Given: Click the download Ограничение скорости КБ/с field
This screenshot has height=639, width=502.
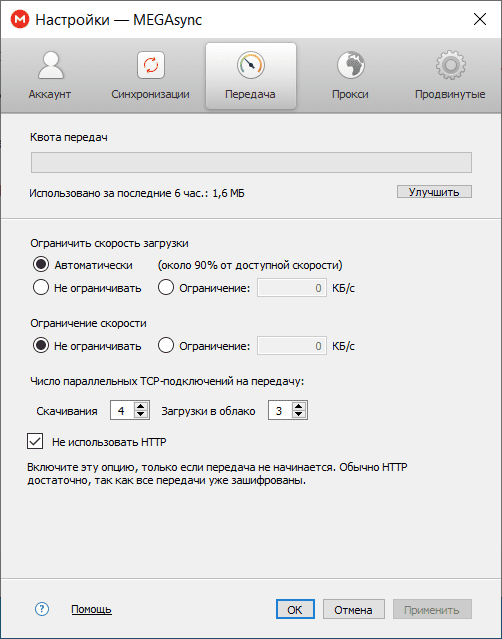Looking at the screenshot, I should pos(292,346).
